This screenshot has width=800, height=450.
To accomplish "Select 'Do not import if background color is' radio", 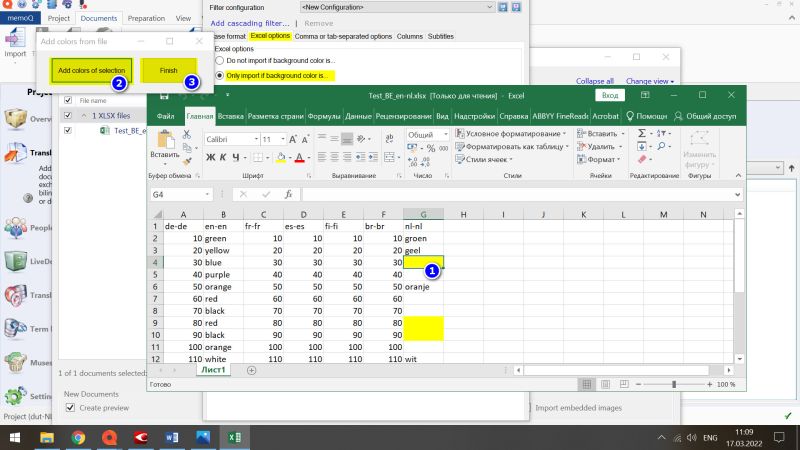I will pos(219,60).
